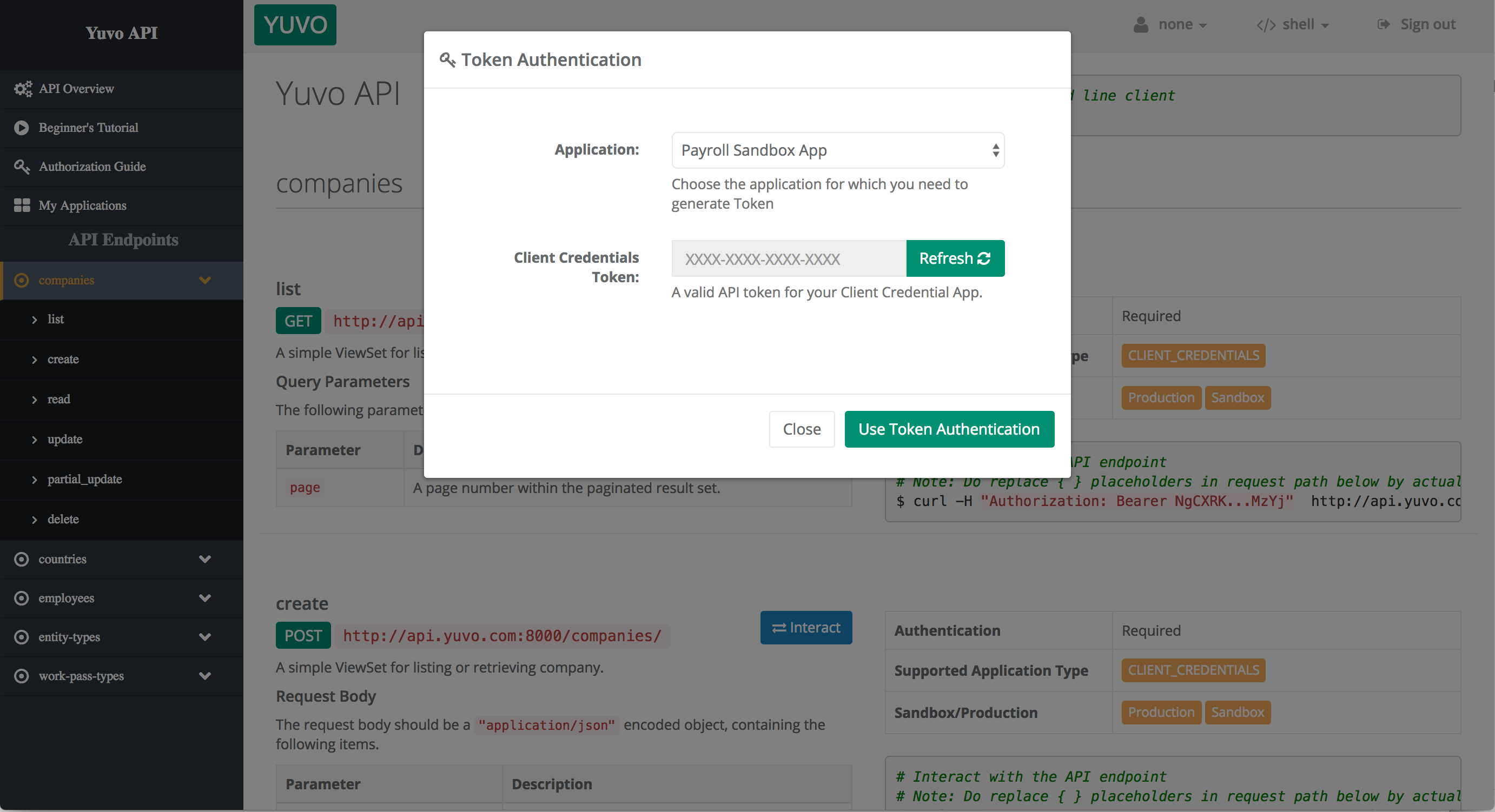Click the Beginner's Tutorial icon
Viewport: 1495px width, 812px height.
coord(21,127)
